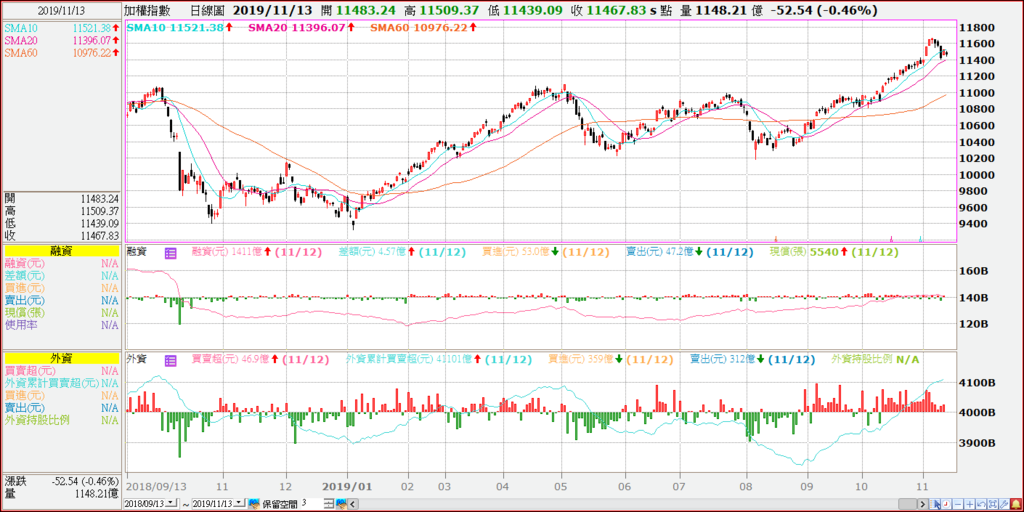1024x512 pixels.
Task: Click the apply icon before 保留空間
Action: (x=254, y=504)
